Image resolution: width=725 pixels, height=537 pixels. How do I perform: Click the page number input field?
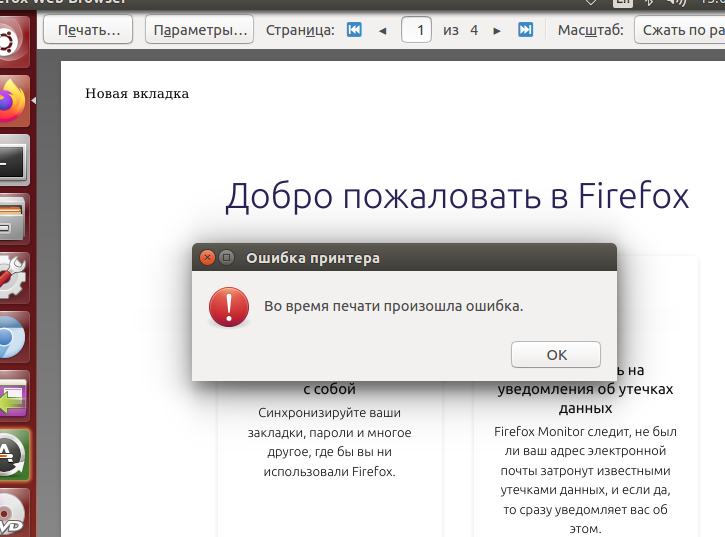point(417,30)
